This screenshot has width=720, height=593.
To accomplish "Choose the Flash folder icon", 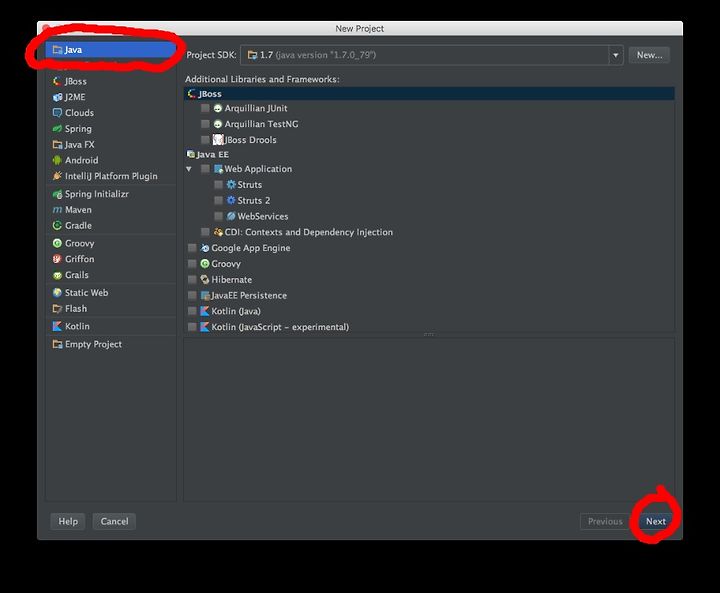I will pos(57,309).
